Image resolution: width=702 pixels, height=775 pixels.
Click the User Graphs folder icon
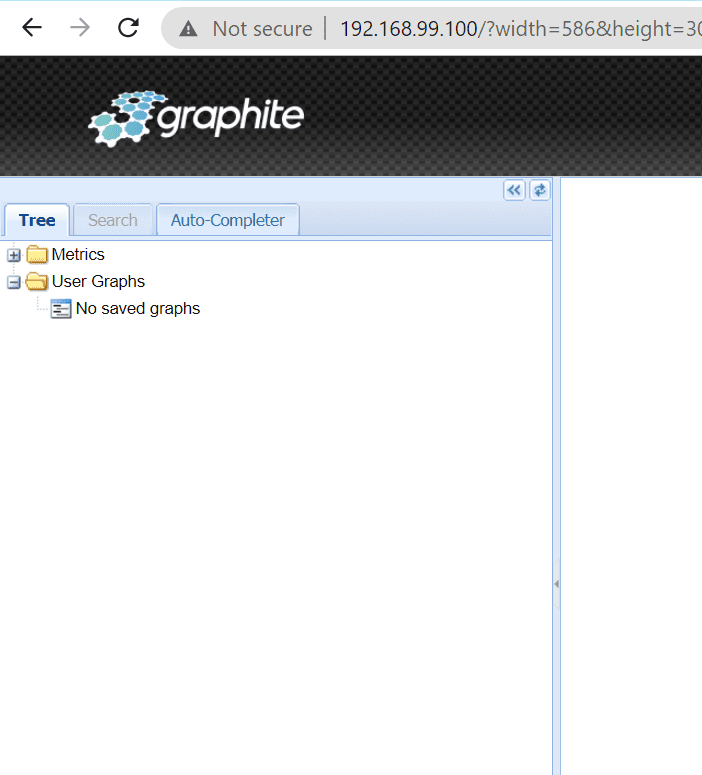(37, 282)
